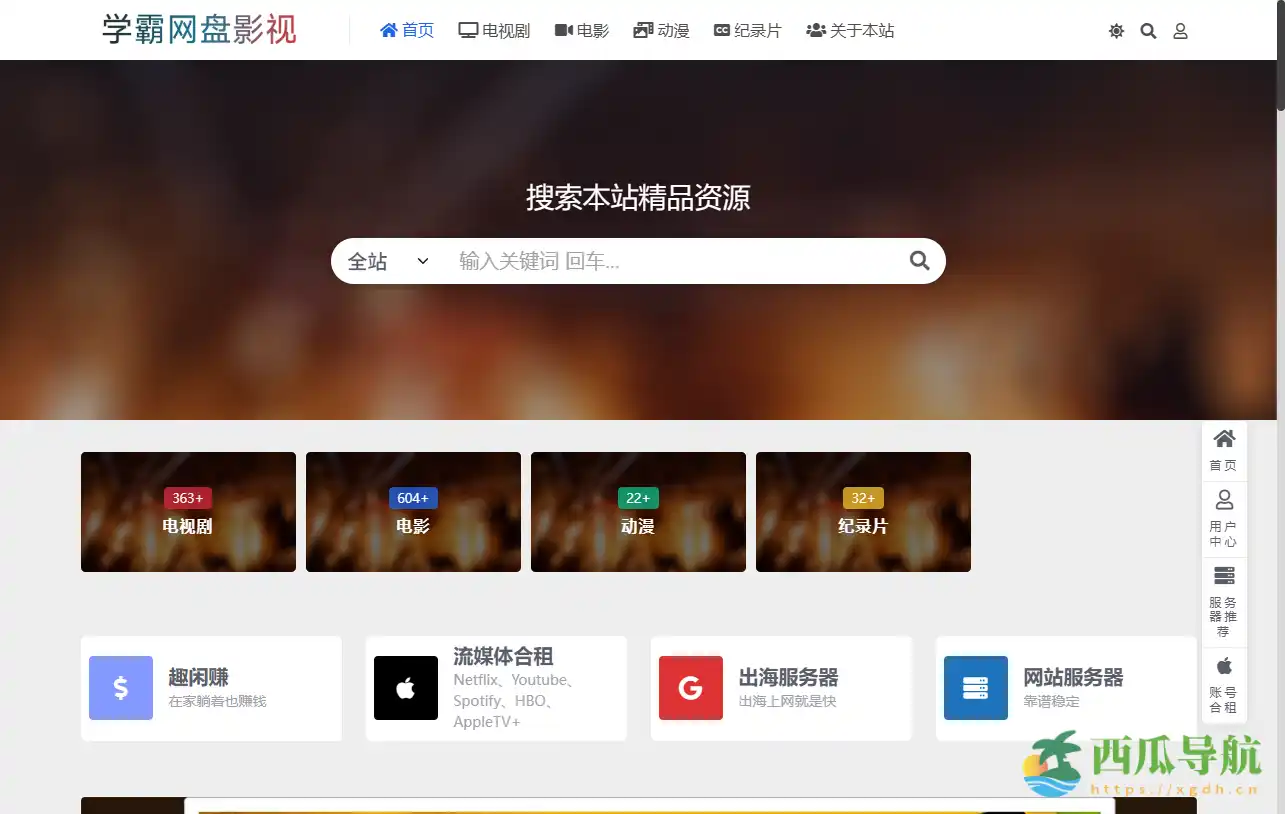Click the red G 出海服务器 icon
The width and height of the screenshot is (1285, 814).
pyautogui.click(x=690, y=688)
